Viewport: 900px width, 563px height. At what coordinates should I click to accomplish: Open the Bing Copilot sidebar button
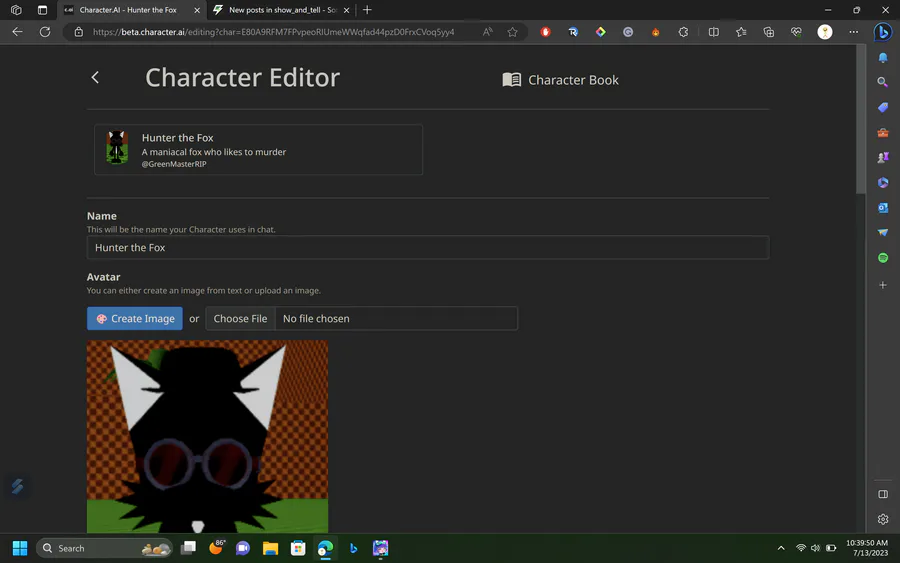[x=883, y=32]
